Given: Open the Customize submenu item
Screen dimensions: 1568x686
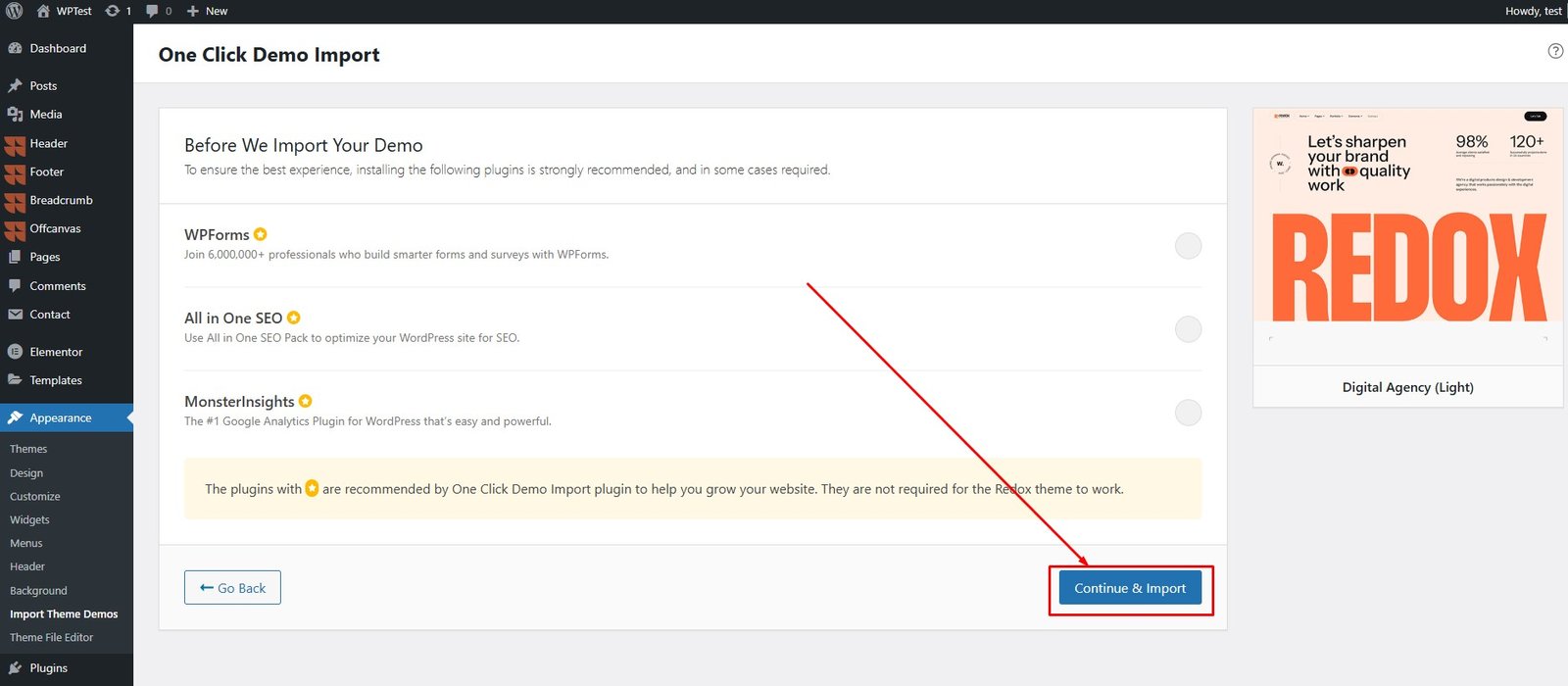Looking at the screenshot, I should 35,497.
